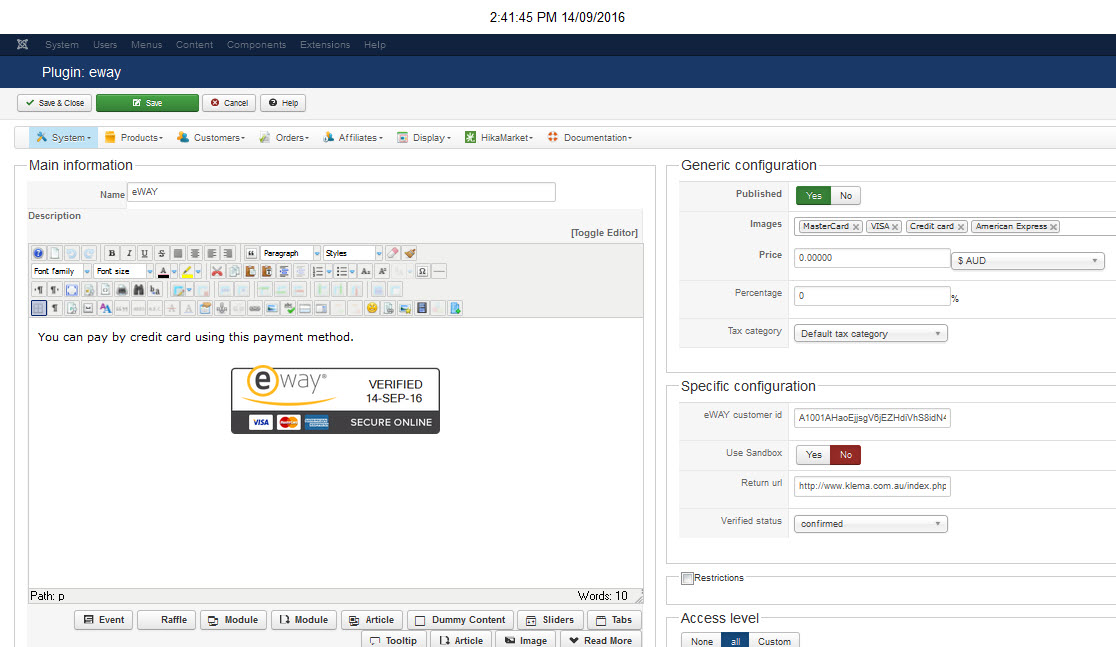
Task: Open the Components top menu
Action: 256,44
